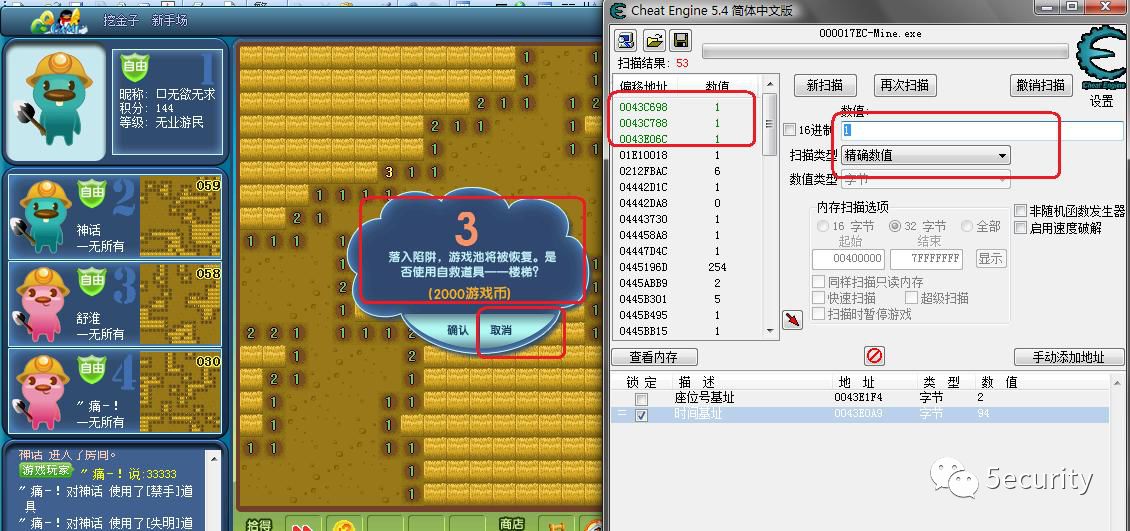Screen dimensions: 1130x531
Task: Click the scan progress bar
Action: pos(885,51)
